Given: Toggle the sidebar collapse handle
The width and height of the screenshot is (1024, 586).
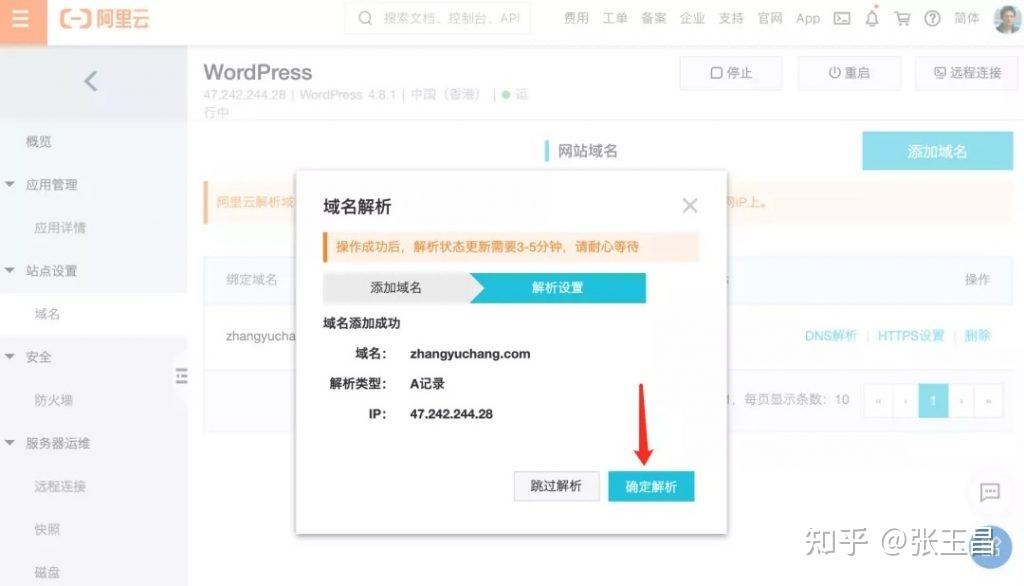Looking at the screenshot, I should [182, 376].
